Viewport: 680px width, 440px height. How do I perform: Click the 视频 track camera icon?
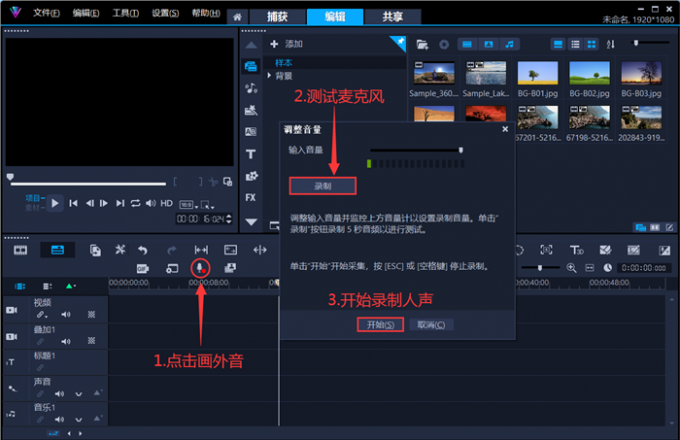(x=12, y=310)
